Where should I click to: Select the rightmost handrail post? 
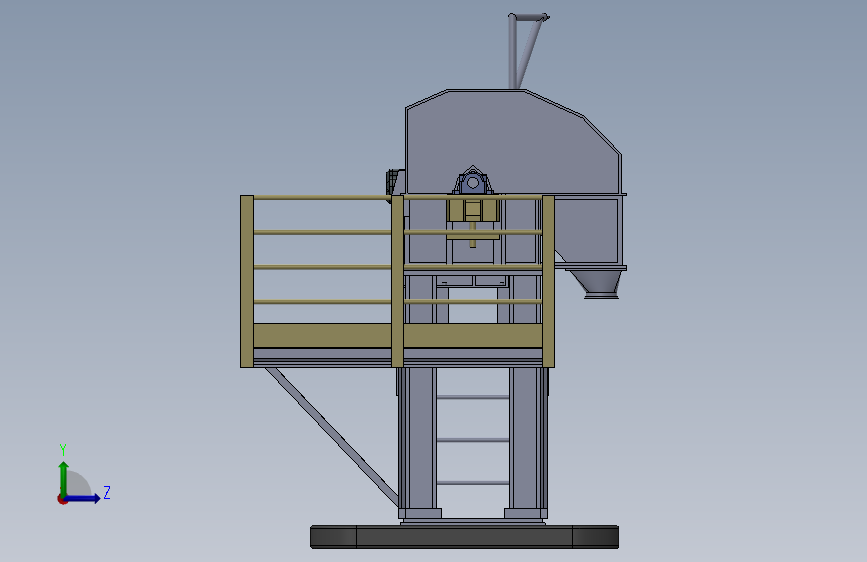[549, 281]
